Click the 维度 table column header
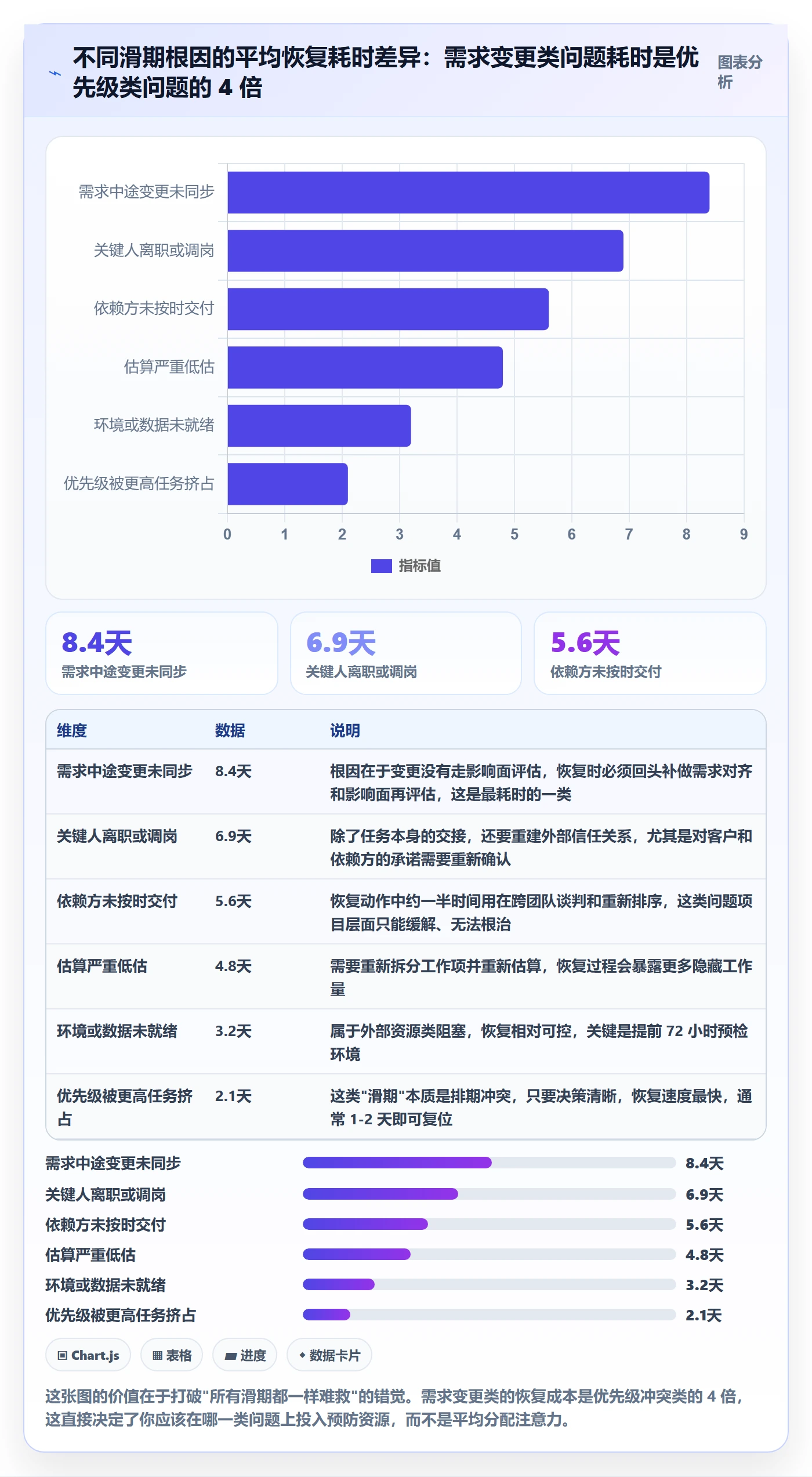 point(72,730)
